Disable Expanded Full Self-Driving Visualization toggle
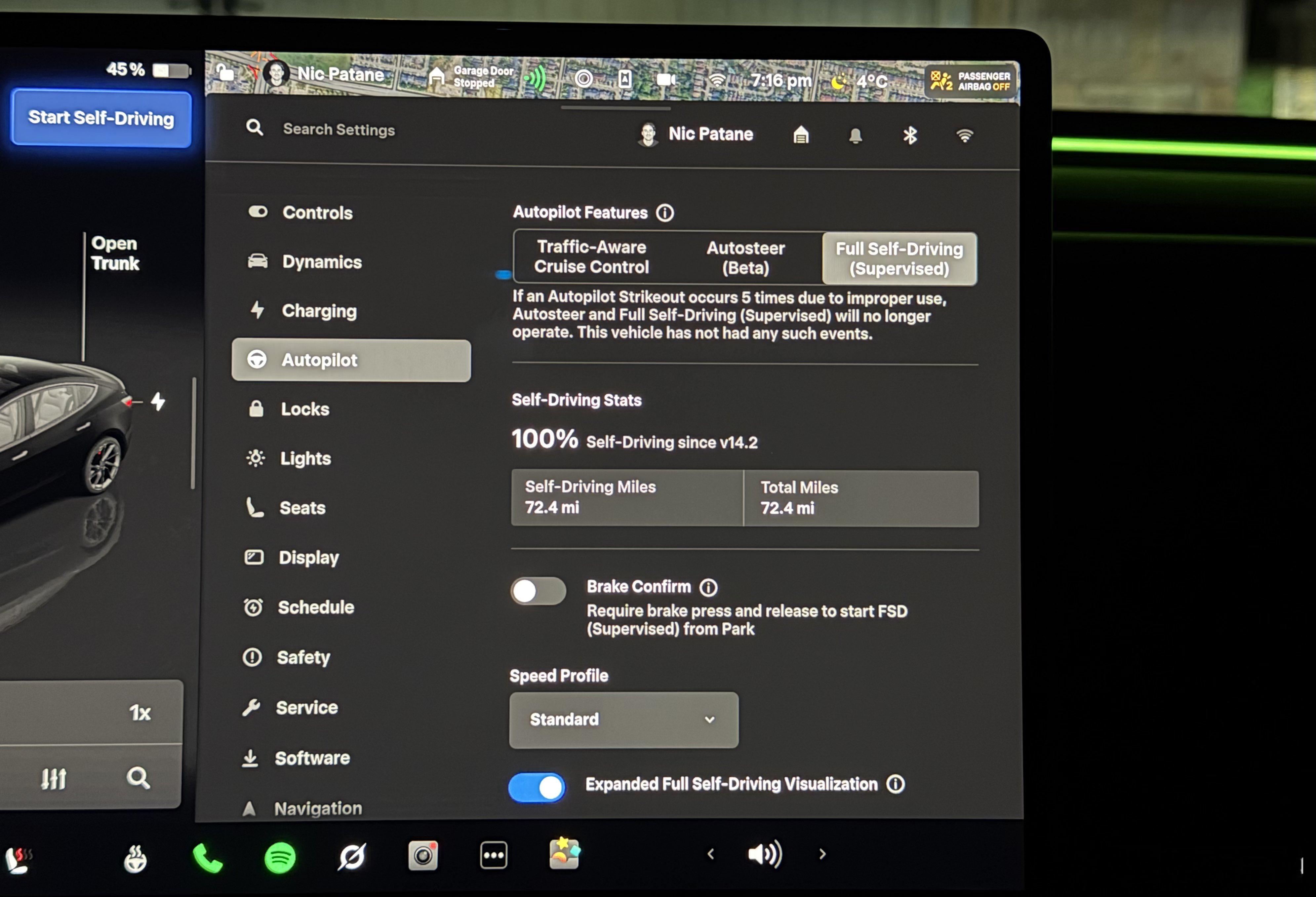Screen dimensions: 1316x897 pyautogui.click(x=536, y=787)
